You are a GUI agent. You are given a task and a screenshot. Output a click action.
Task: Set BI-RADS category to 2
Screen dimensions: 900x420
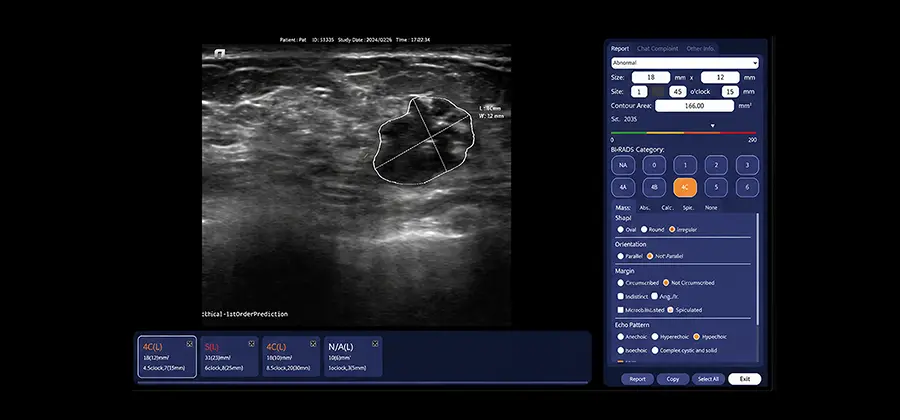point(716,165)
